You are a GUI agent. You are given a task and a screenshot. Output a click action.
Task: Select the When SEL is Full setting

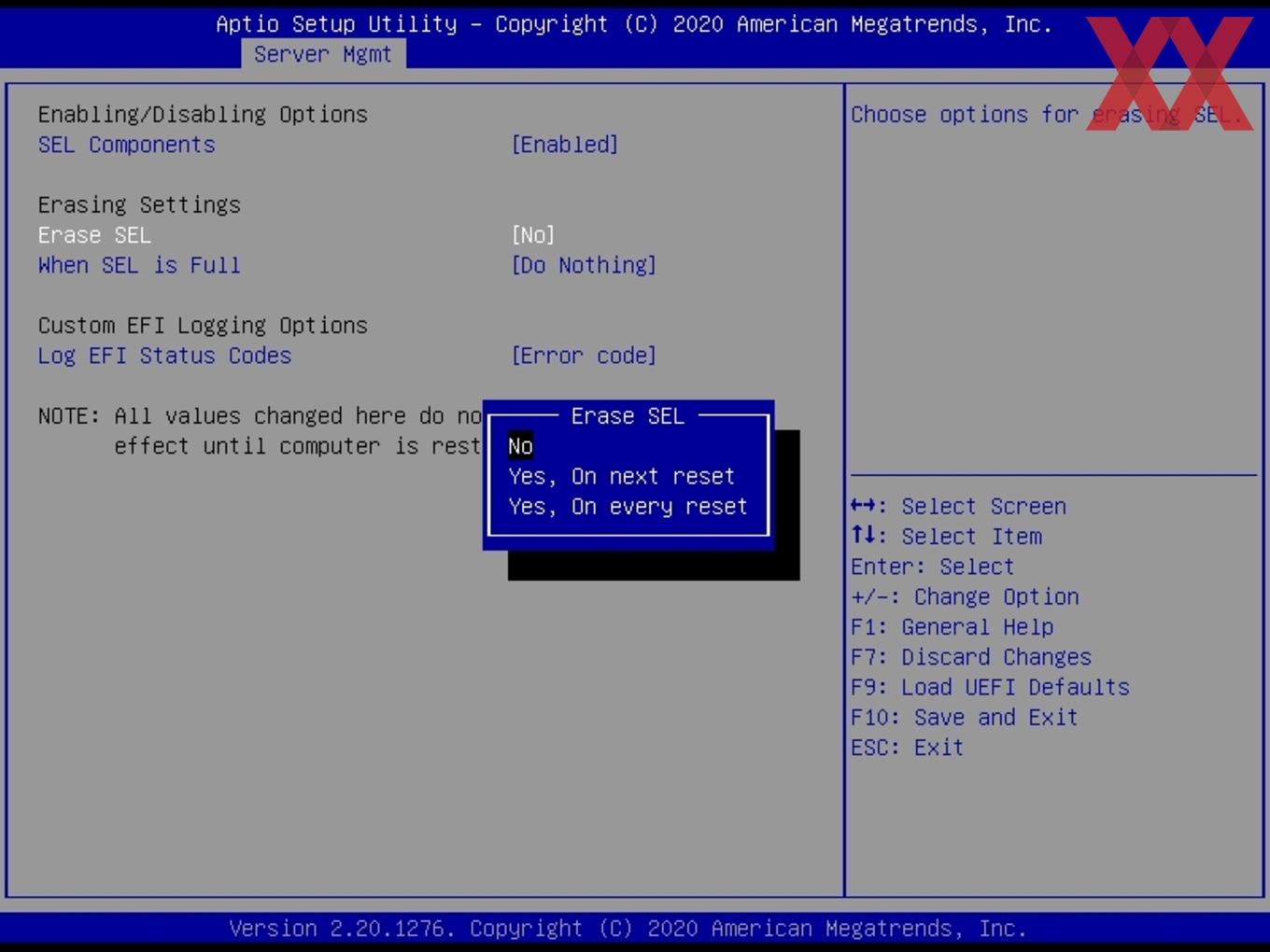139,265
